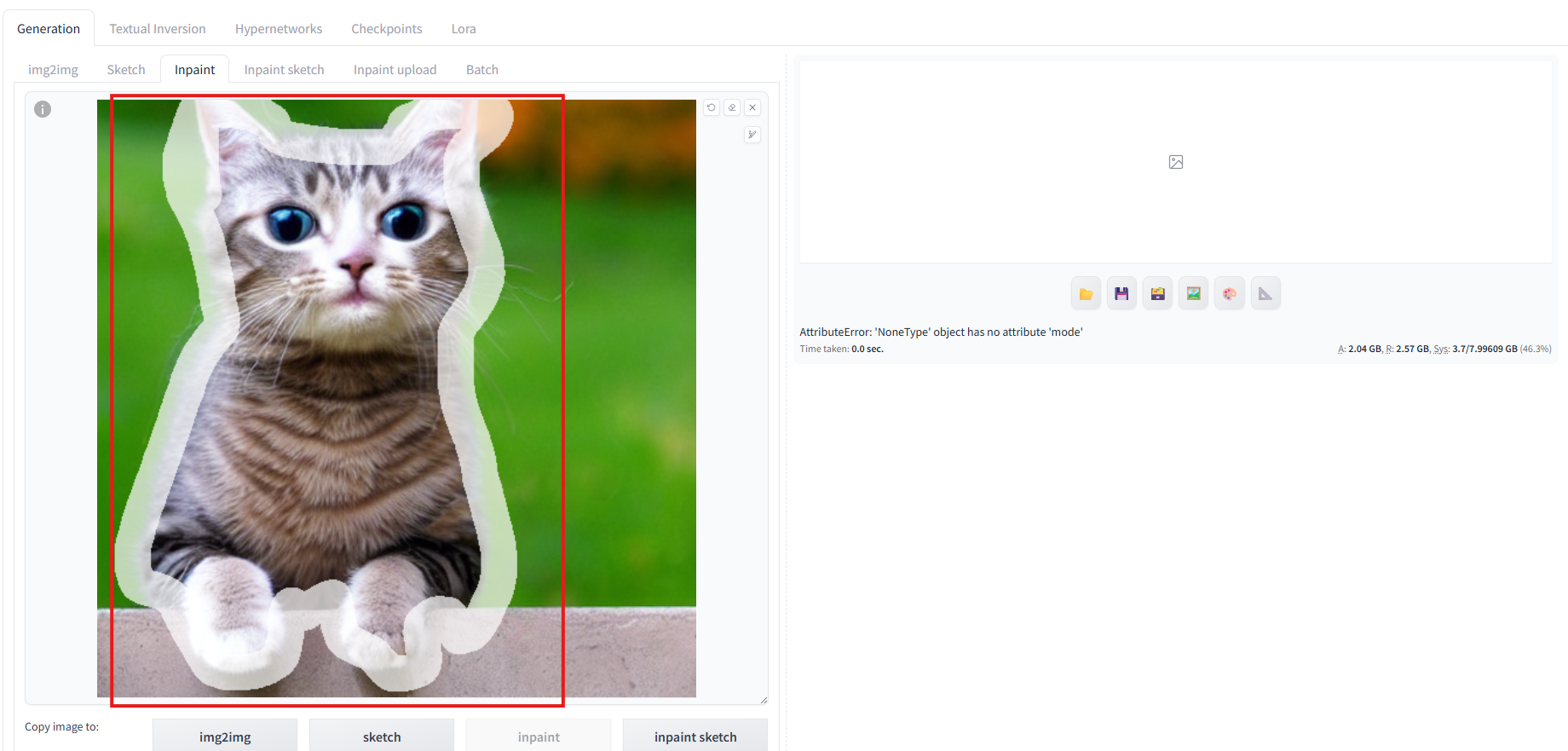Screen dimensions: 1568x751
Task: Copy image to img2img button
Action: point(225,737)
